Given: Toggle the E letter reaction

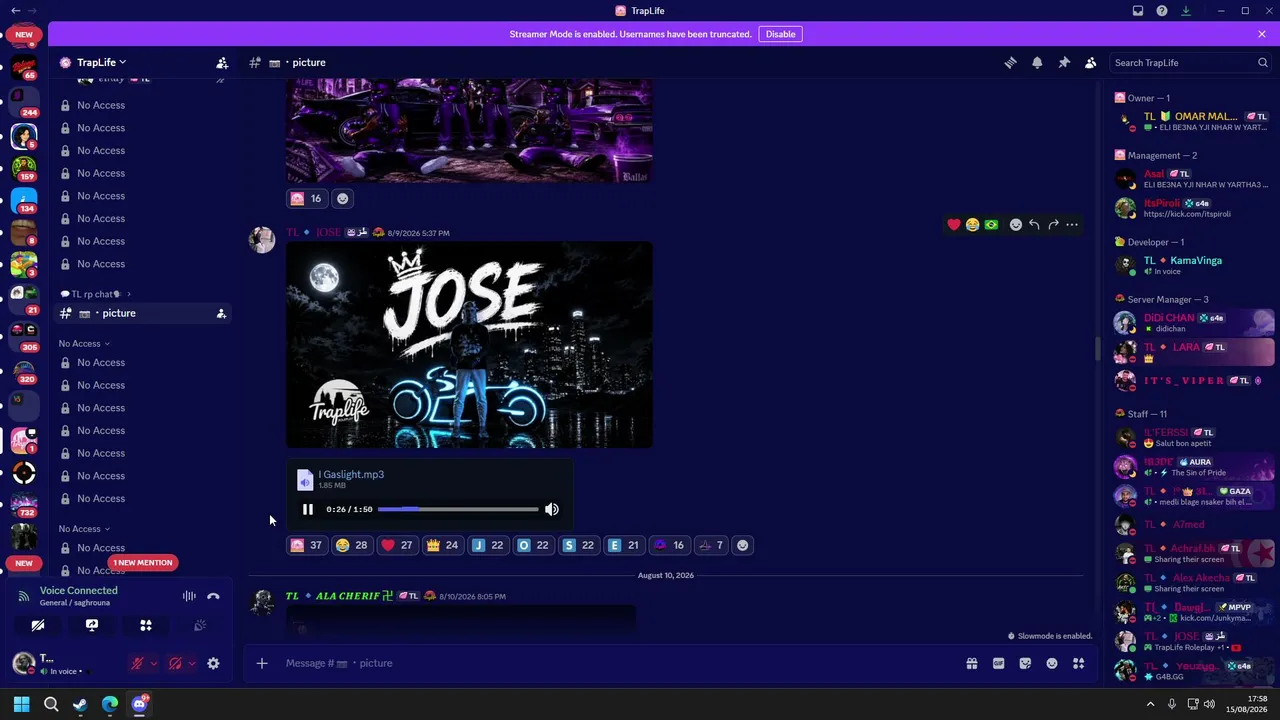Looking at the screenshot, I should point(623,545).
